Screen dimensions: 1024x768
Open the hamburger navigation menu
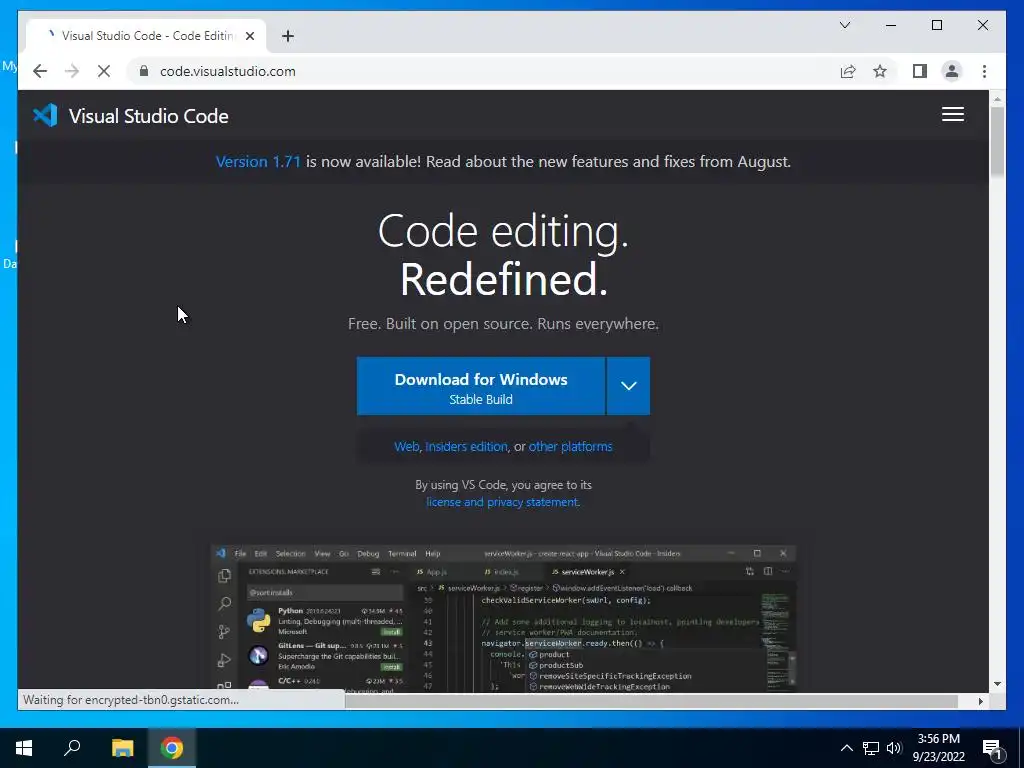tap(953, 114)
